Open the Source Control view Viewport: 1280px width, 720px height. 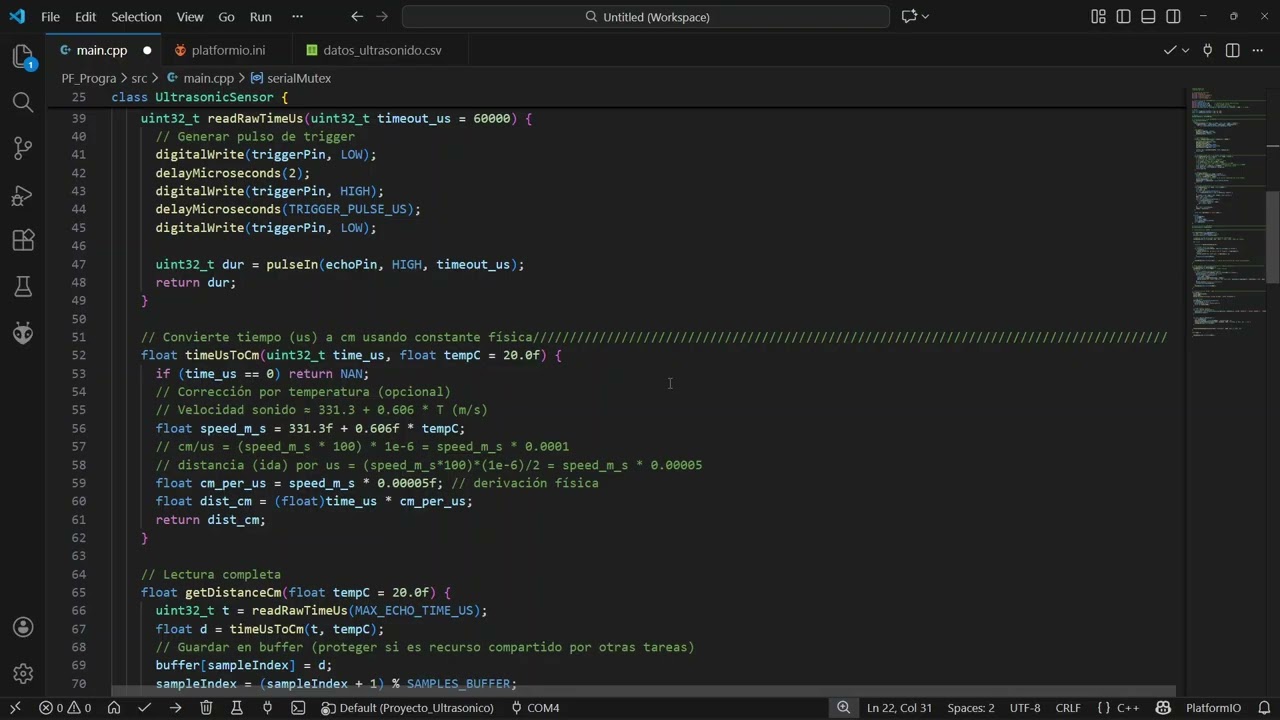click(23, 148)
